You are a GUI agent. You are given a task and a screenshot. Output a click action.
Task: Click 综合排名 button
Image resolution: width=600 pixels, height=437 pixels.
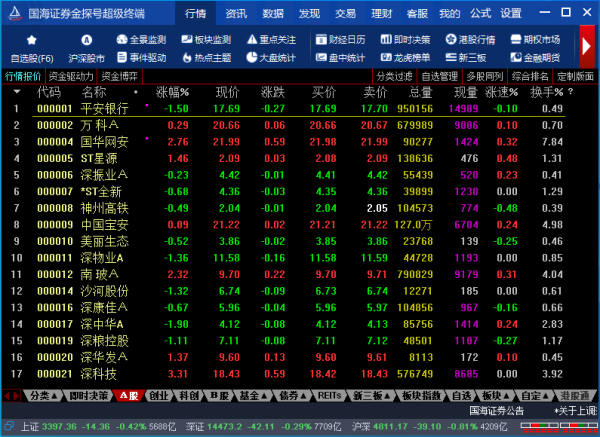(530, 77)
